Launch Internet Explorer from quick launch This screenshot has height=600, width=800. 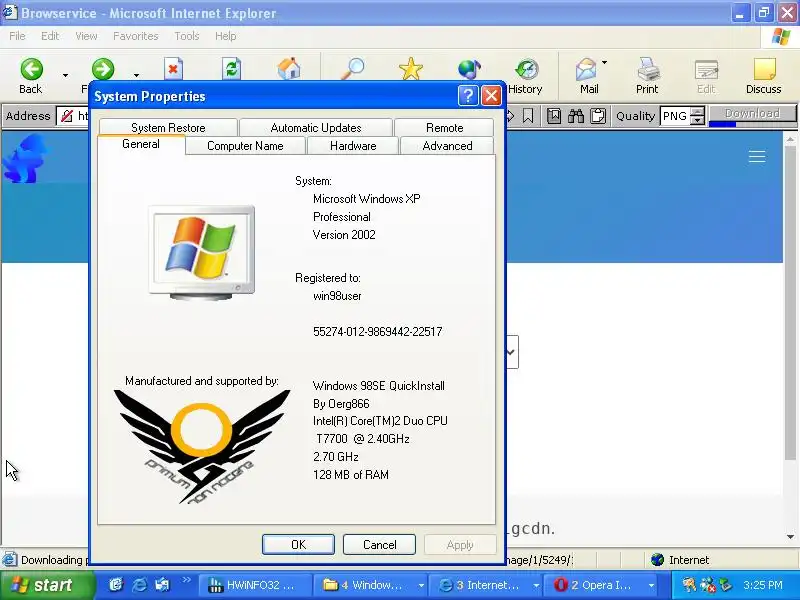tap(139, 585)
